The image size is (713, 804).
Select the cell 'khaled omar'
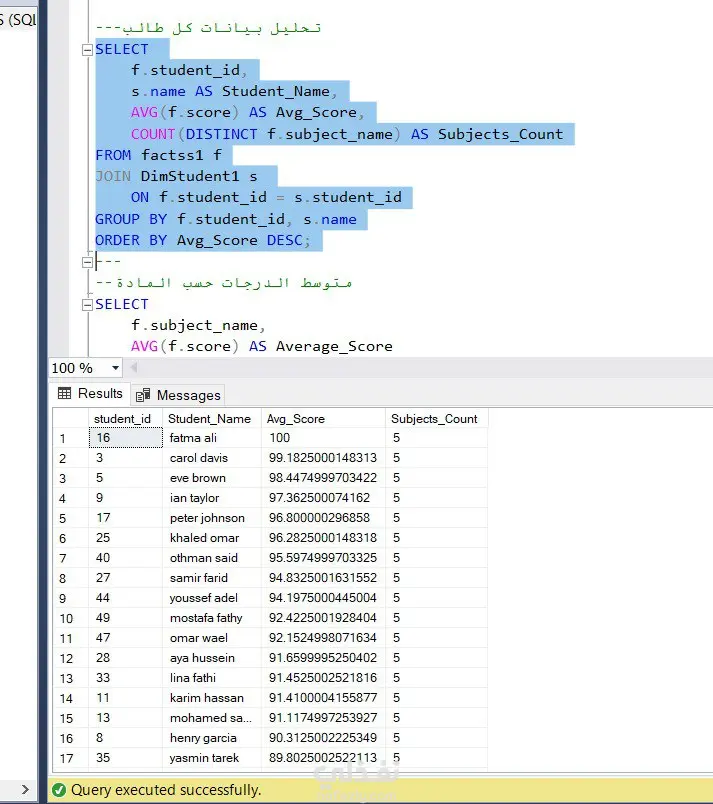tap(212, 538)
